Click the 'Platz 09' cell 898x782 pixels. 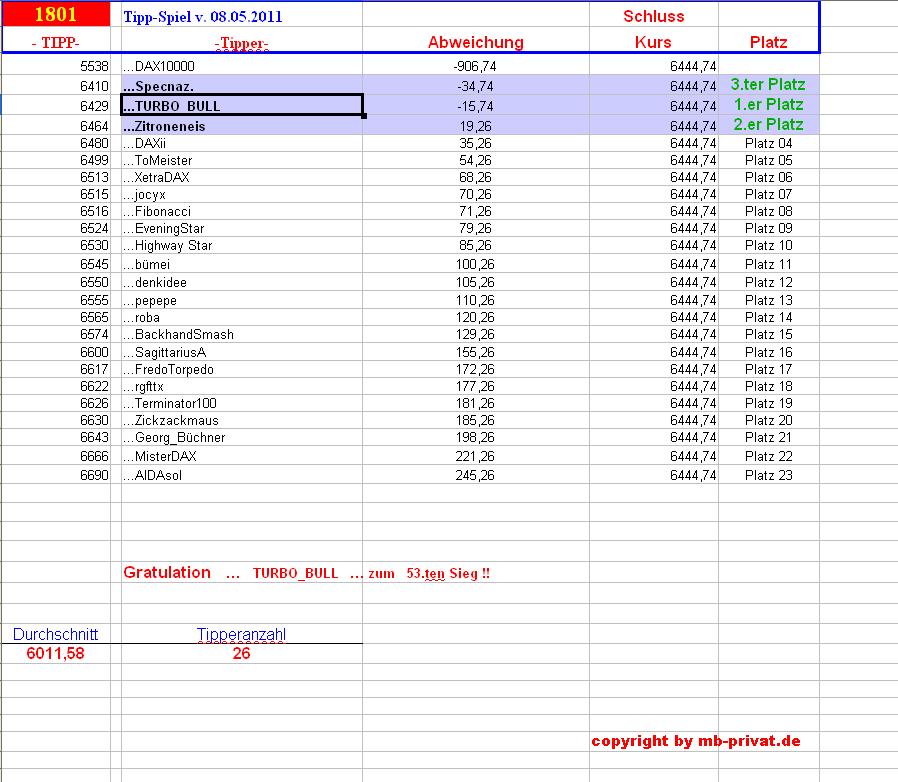click(x=769, y=229)
